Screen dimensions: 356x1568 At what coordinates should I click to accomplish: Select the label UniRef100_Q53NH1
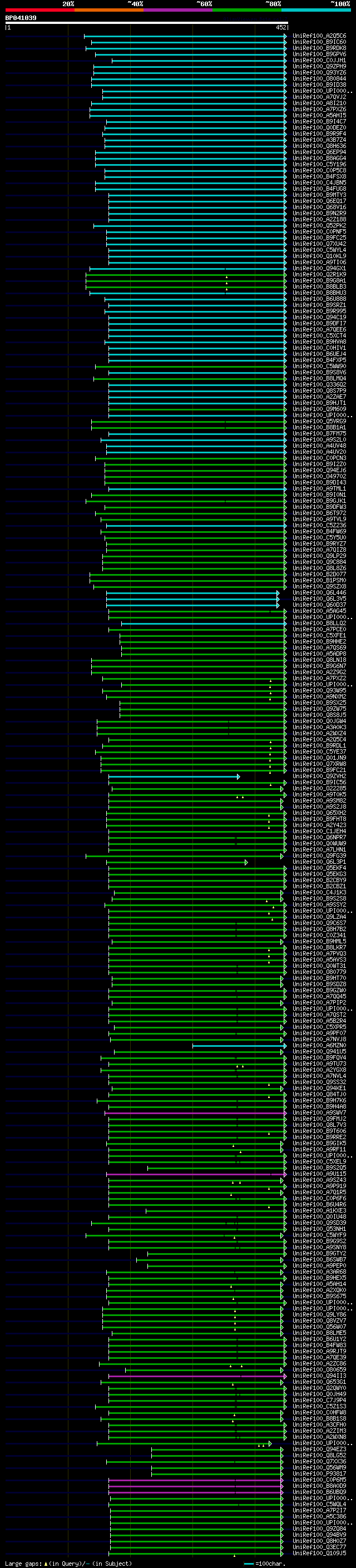(319, 1229)
